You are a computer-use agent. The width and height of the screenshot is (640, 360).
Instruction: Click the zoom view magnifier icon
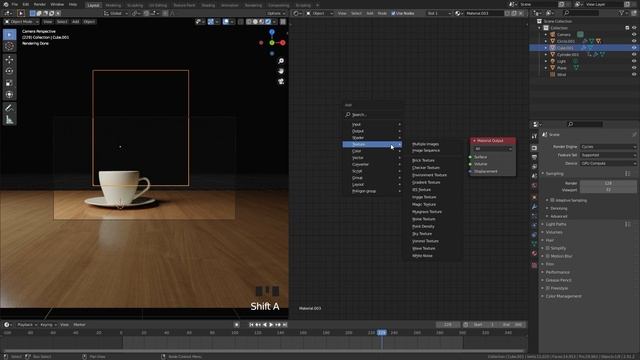point(281,61)
